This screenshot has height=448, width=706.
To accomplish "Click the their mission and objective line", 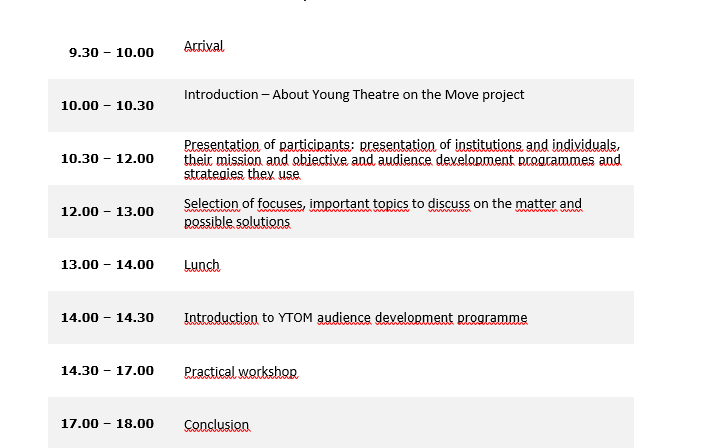I will click(402, 159).
